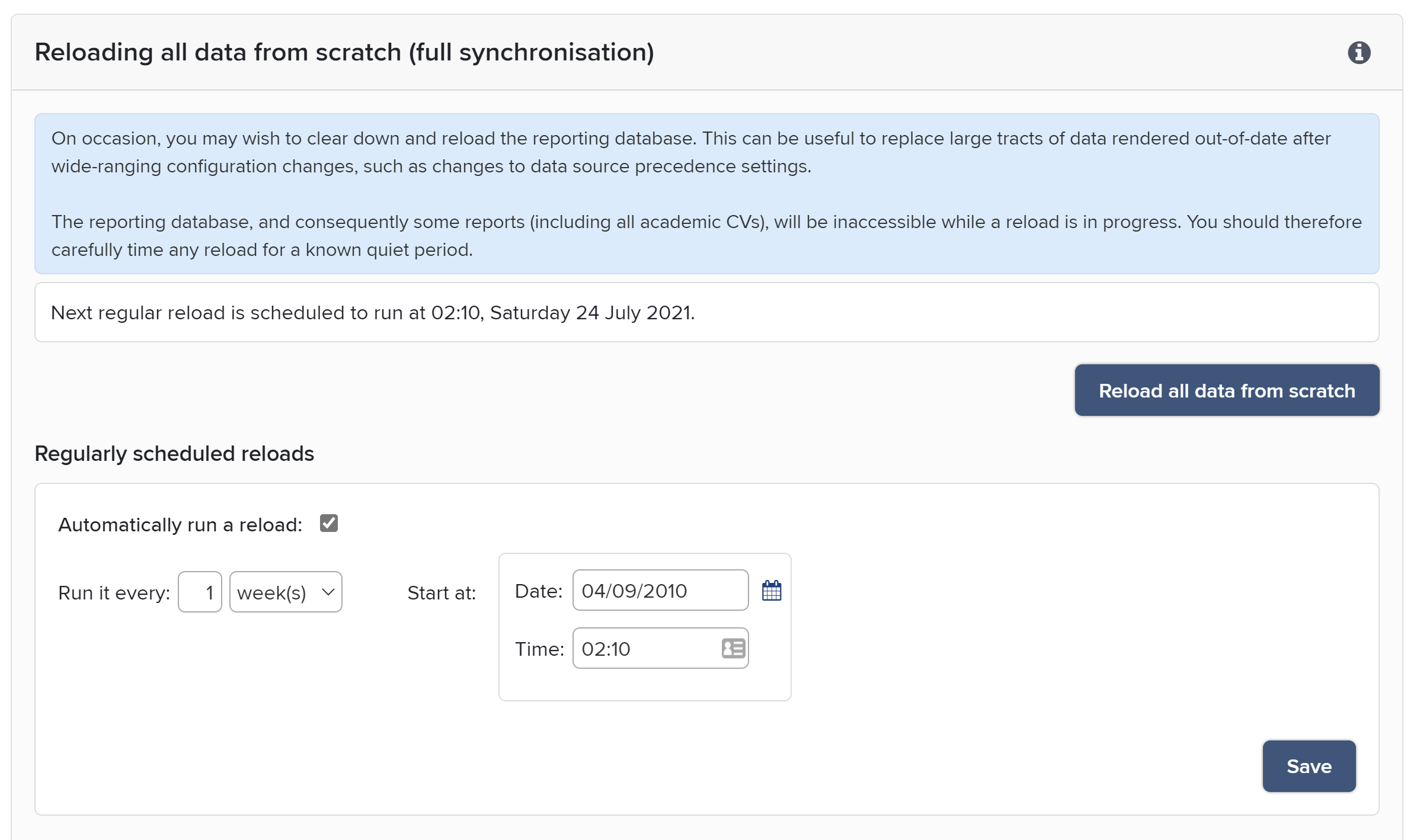This screenshot has width=1420, height=840.
Task: Click the 'Reloading all data from scratch' panel title
Action: [344, 53]
